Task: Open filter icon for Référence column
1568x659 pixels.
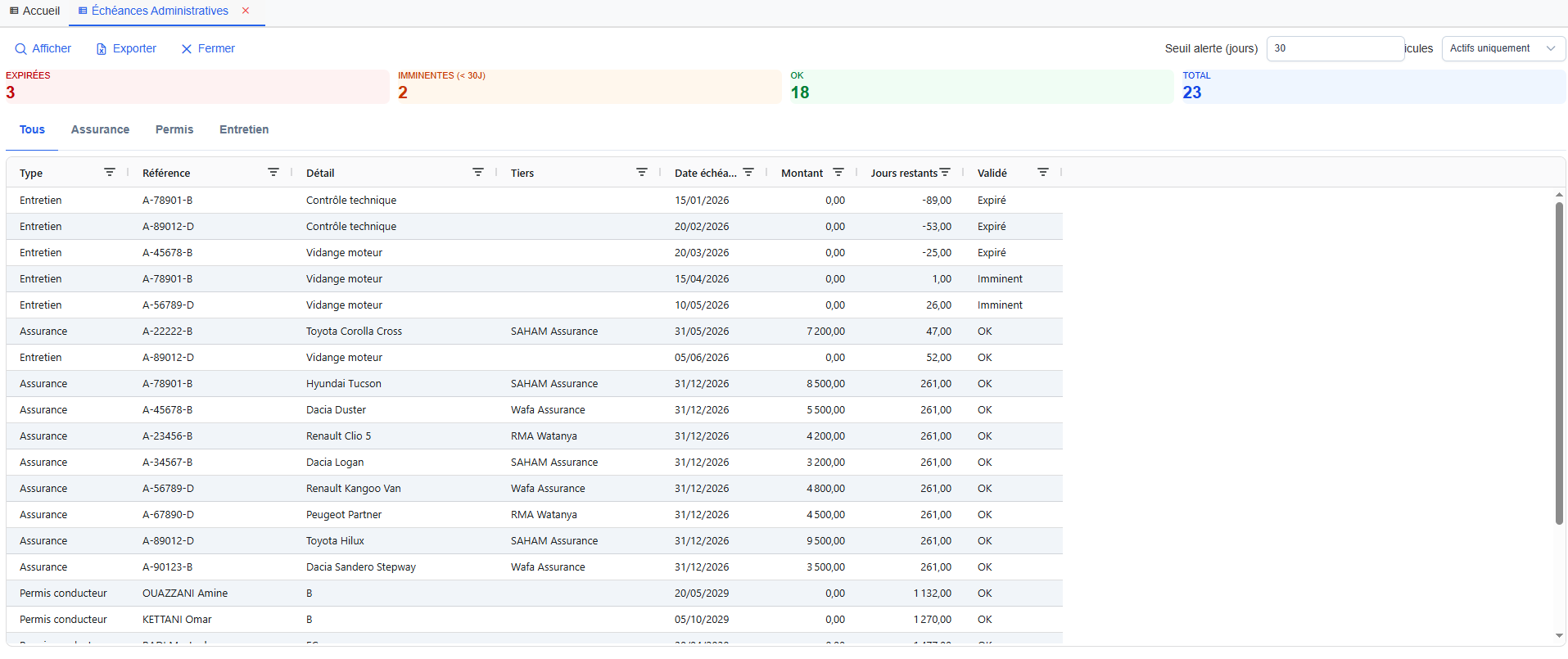Action: (x=273, y=172)
